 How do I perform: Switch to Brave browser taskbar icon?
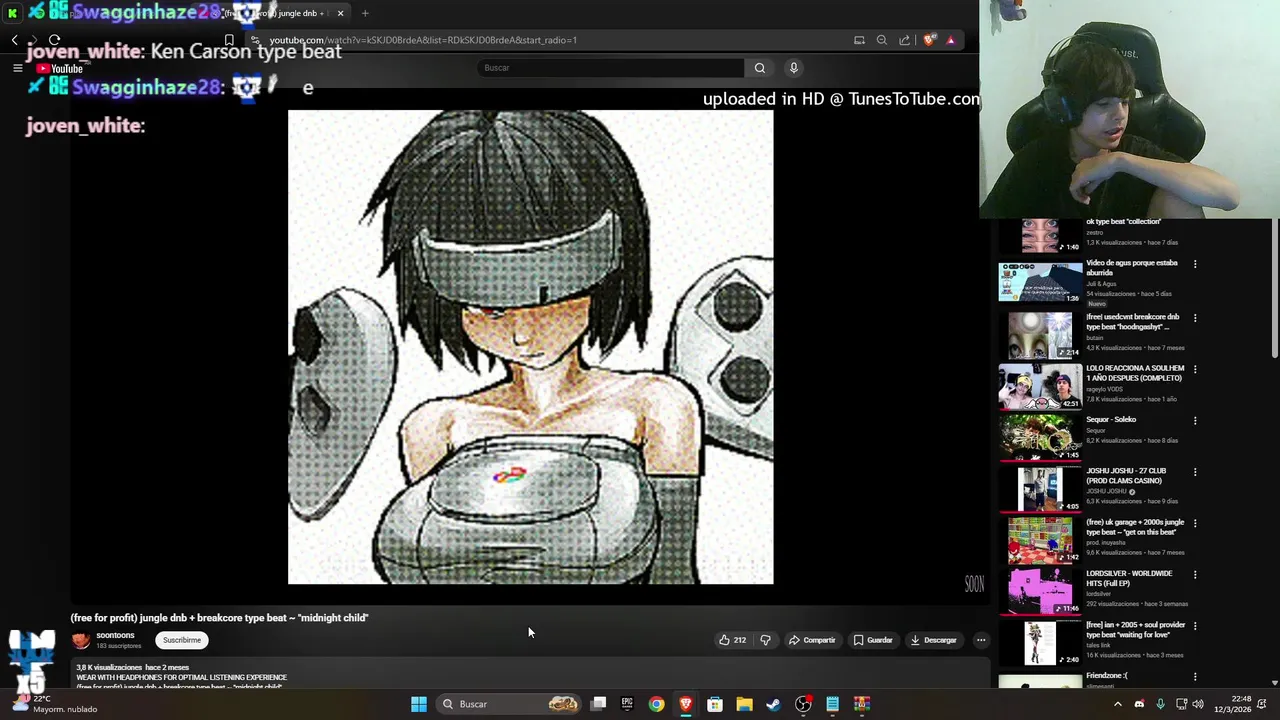click(686, 704)
